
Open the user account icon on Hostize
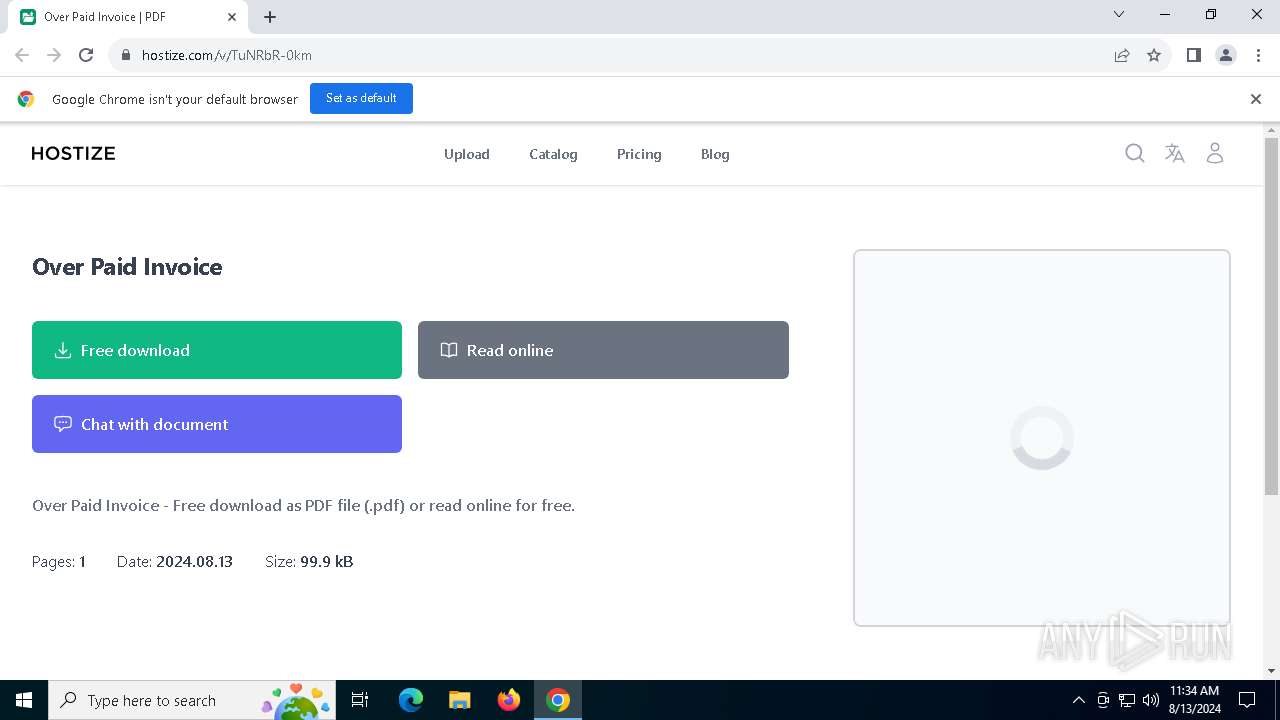point(1215,153)
